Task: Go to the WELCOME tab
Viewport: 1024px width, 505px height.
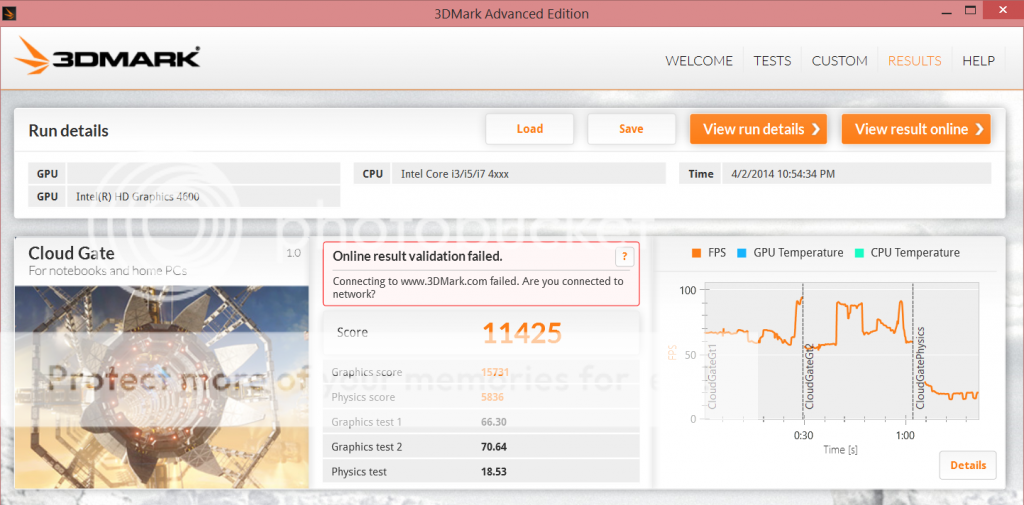Action: pyautogui.click(x=699, y=61)
